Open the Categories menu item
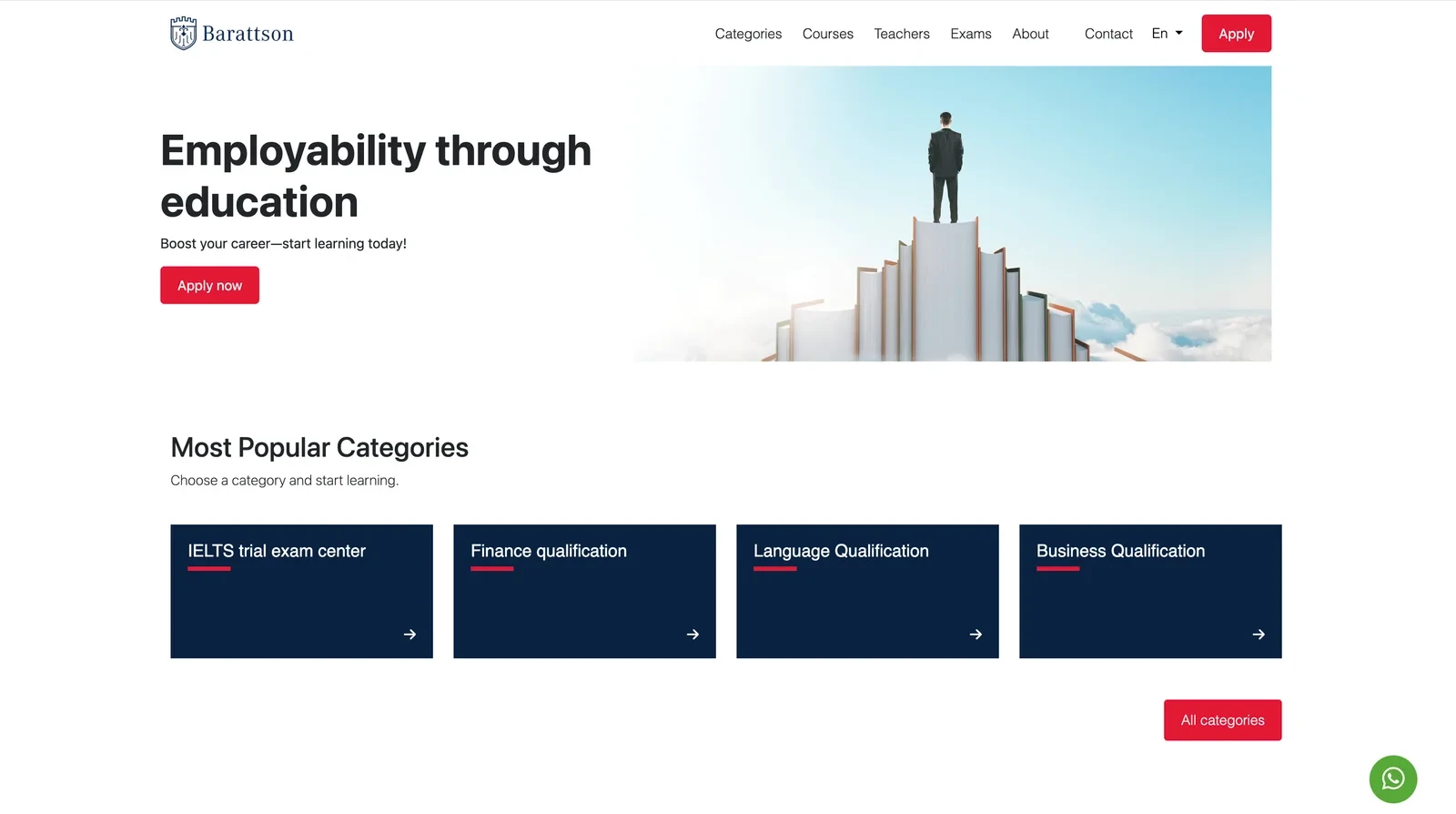Screen dimensions: 1456x814 click(x=748, y=34)
